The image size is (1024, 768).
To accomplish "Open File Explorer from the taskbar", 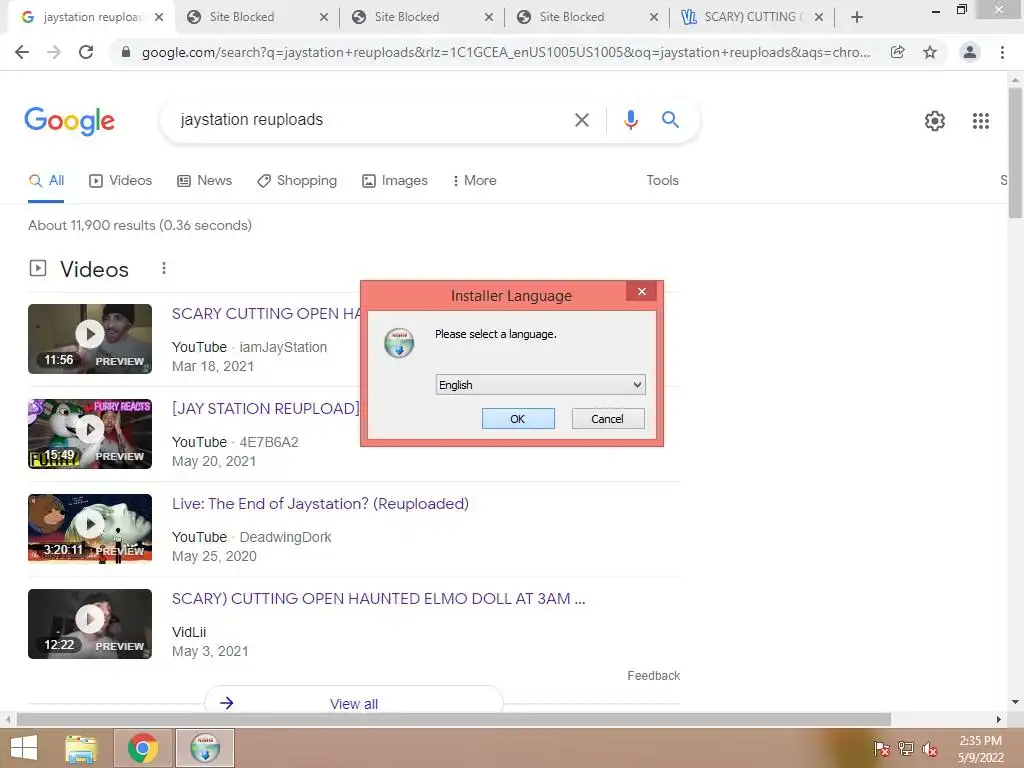I will coord(81,748).
